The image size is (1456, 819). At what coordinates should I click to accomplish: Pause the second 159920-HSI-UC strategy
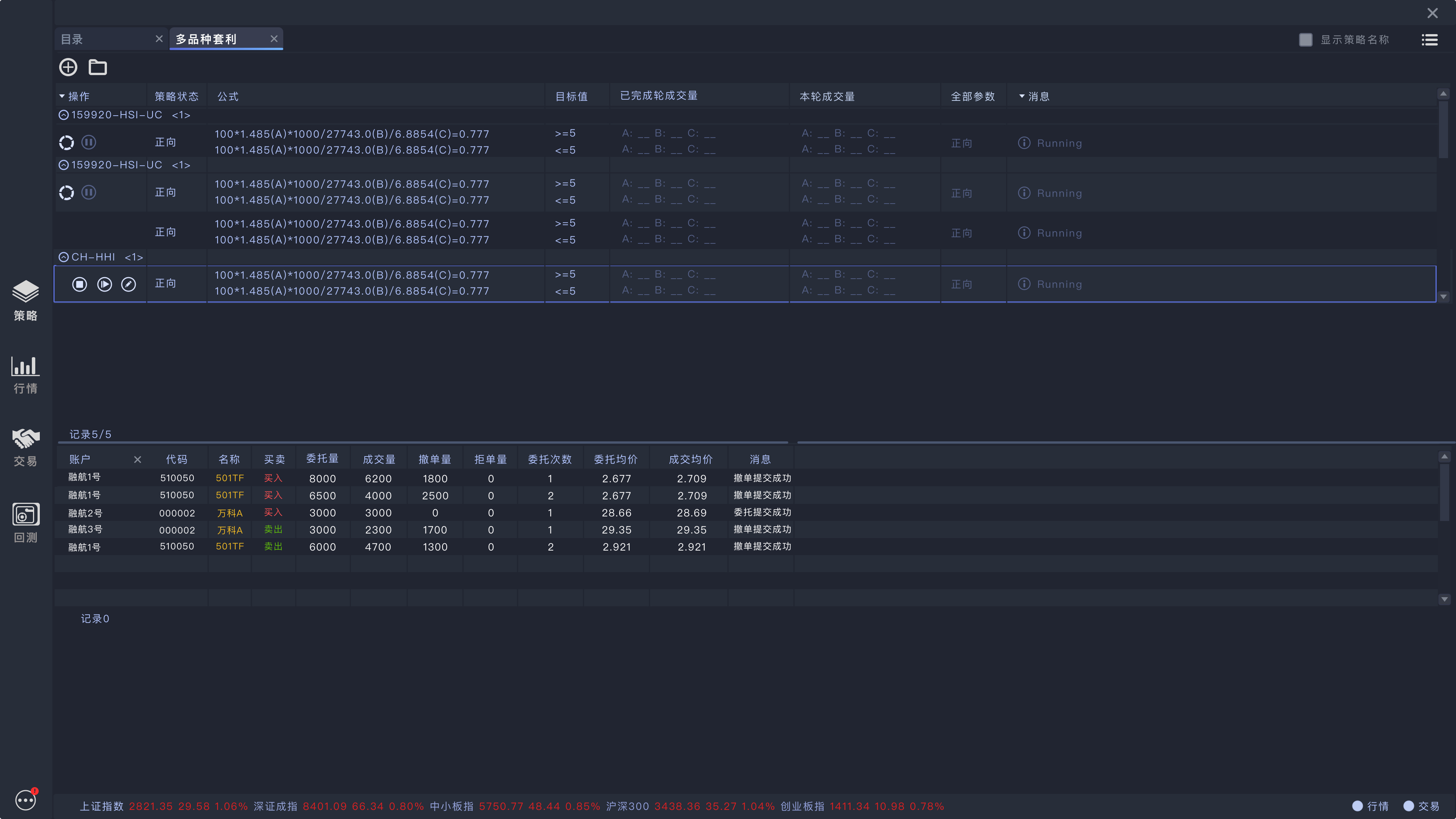pos(89,193)
